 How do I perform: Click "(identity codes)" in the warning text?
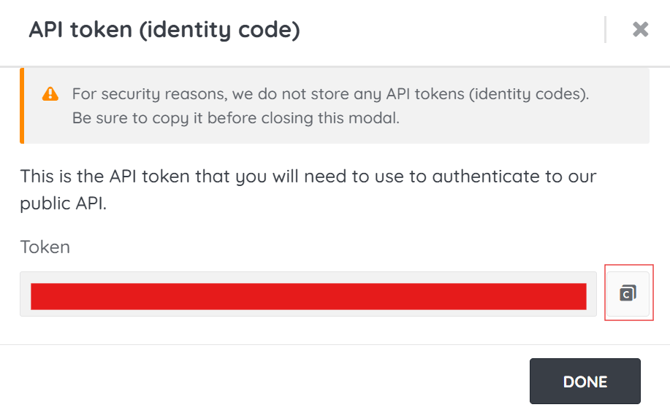coord(529,94)
